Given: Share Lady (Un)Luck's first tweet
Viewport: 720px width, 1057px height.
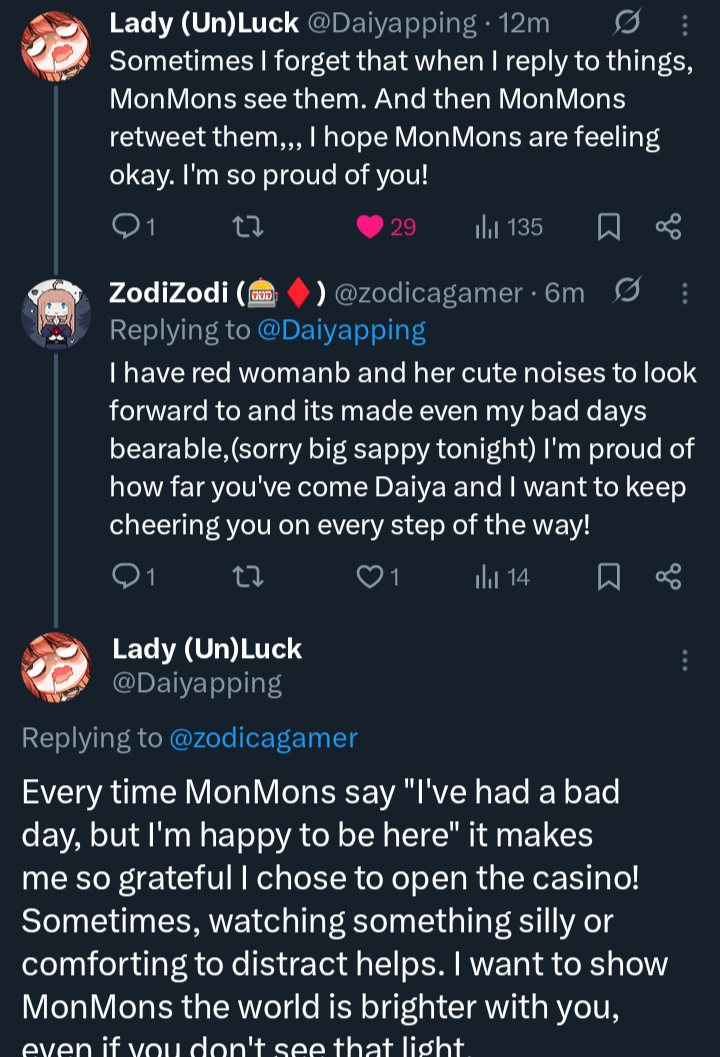Looking at the screenshot, I should click(668, 227).
